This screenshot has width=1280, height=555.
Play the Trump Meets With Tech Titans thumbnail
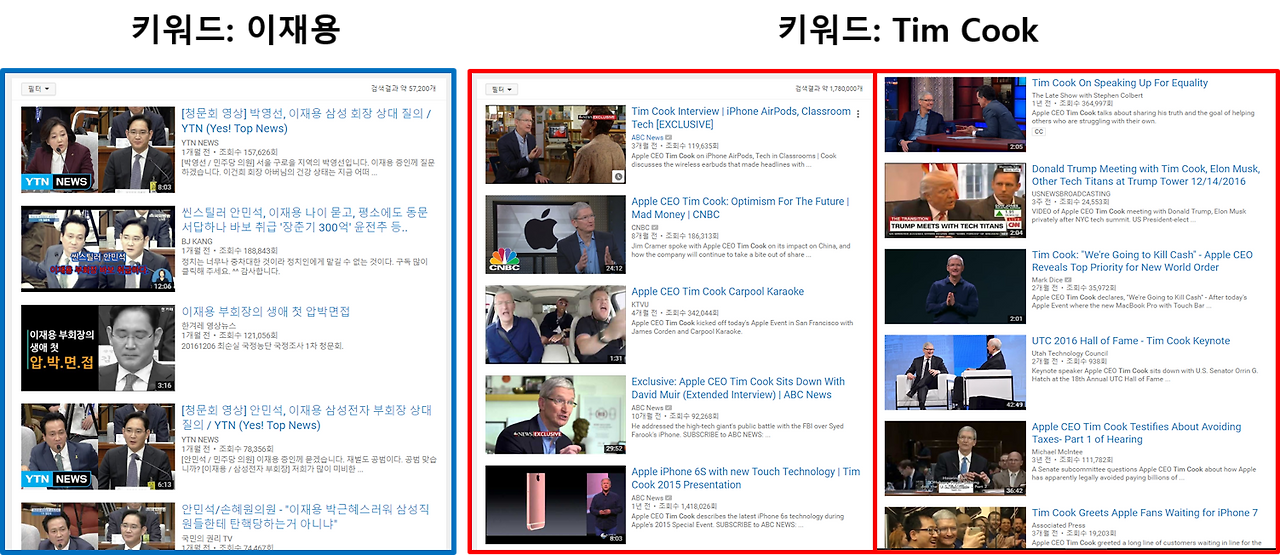click(x=955, y=200)
